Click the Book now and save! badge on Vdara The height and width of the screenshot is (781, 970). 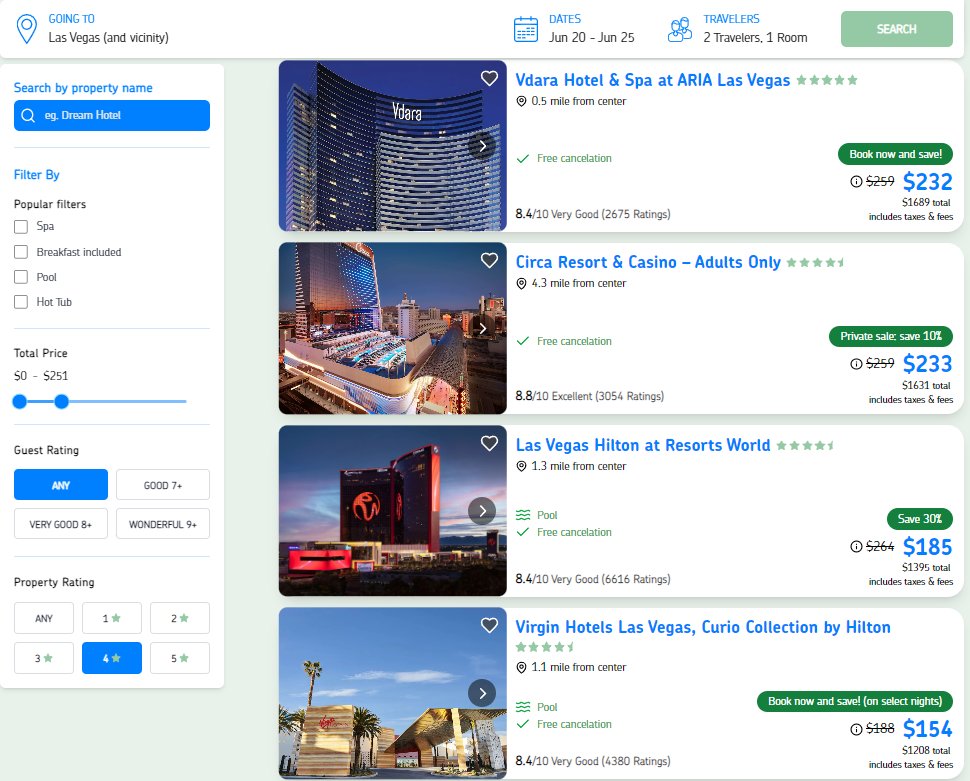pyautogui.click(x=895, y=154)
